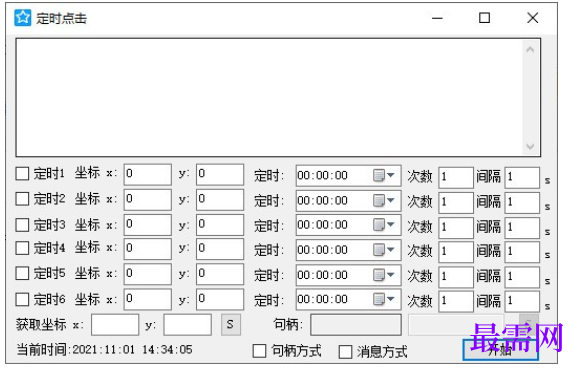Open the 定时5 time picker dropdown arrow

point(390,275)
